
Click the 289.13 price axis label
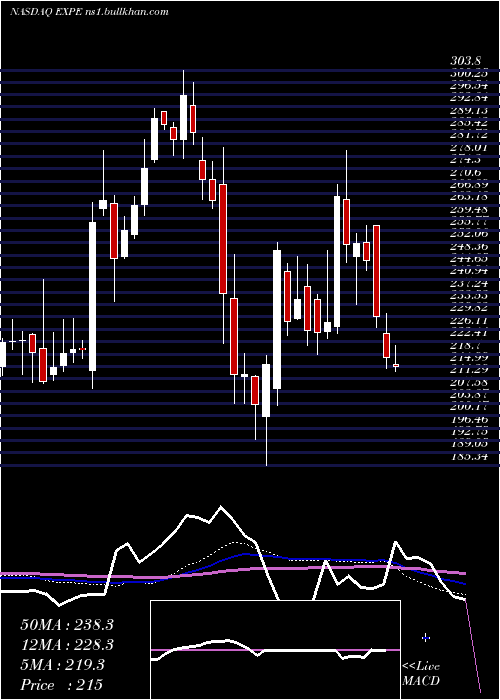tap(468, 110)
